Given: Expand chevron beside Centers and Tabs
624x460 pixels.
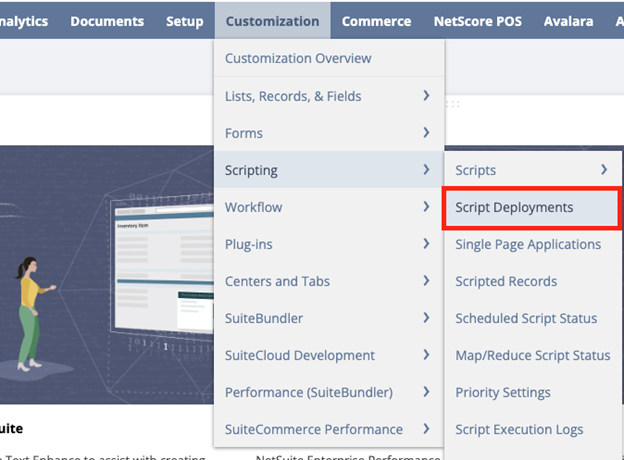Looking at the screenshot, I should pyautogui.click(x=426, y=281).
